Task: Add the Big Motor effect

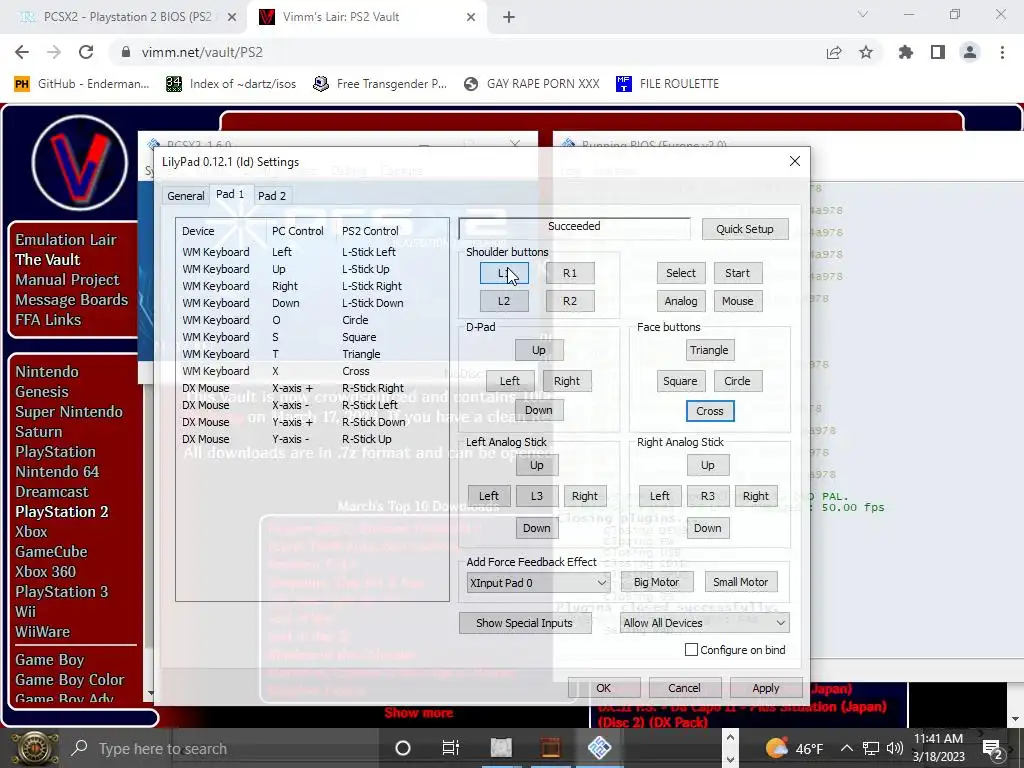Action: [656, 583]
